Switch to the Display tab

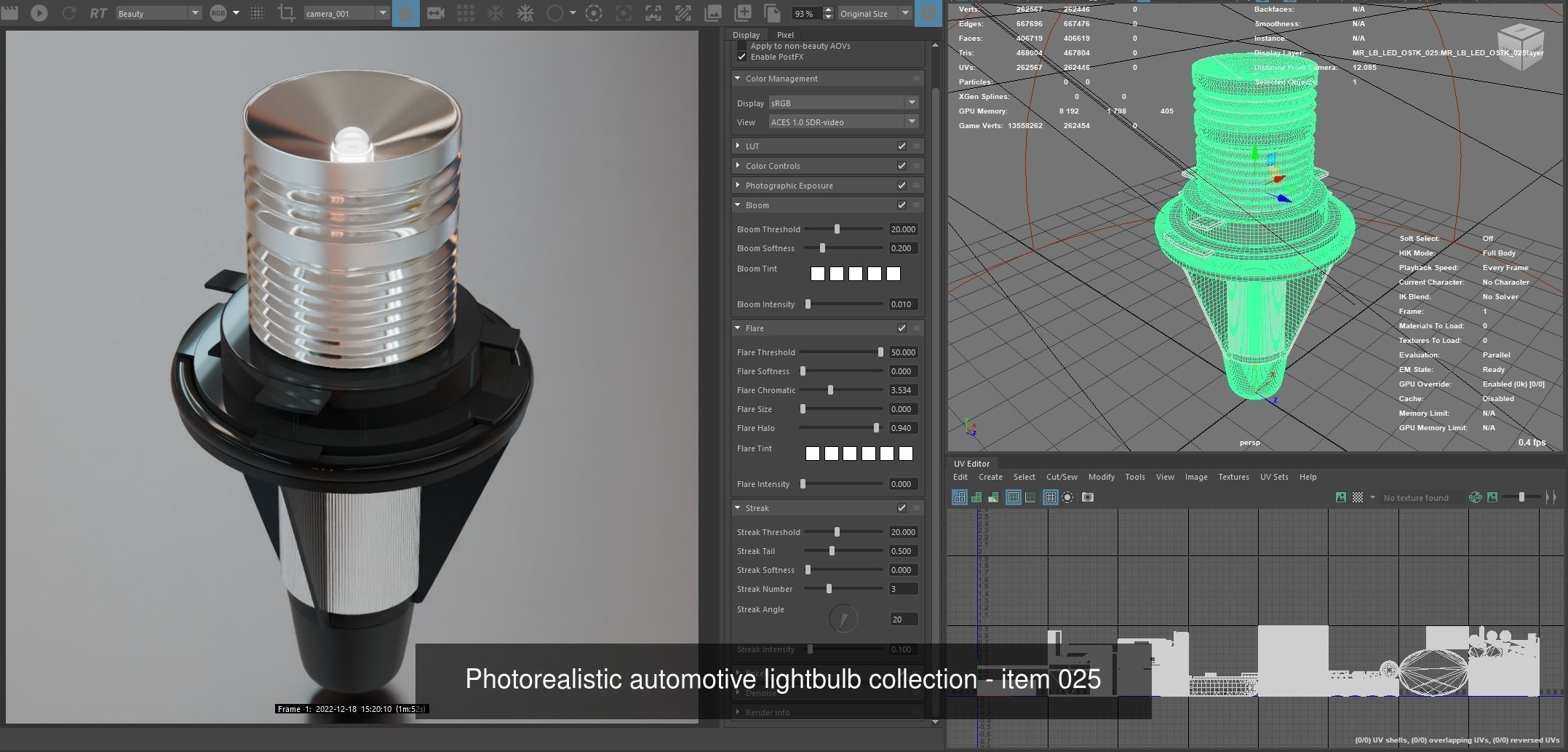(746, 35)
